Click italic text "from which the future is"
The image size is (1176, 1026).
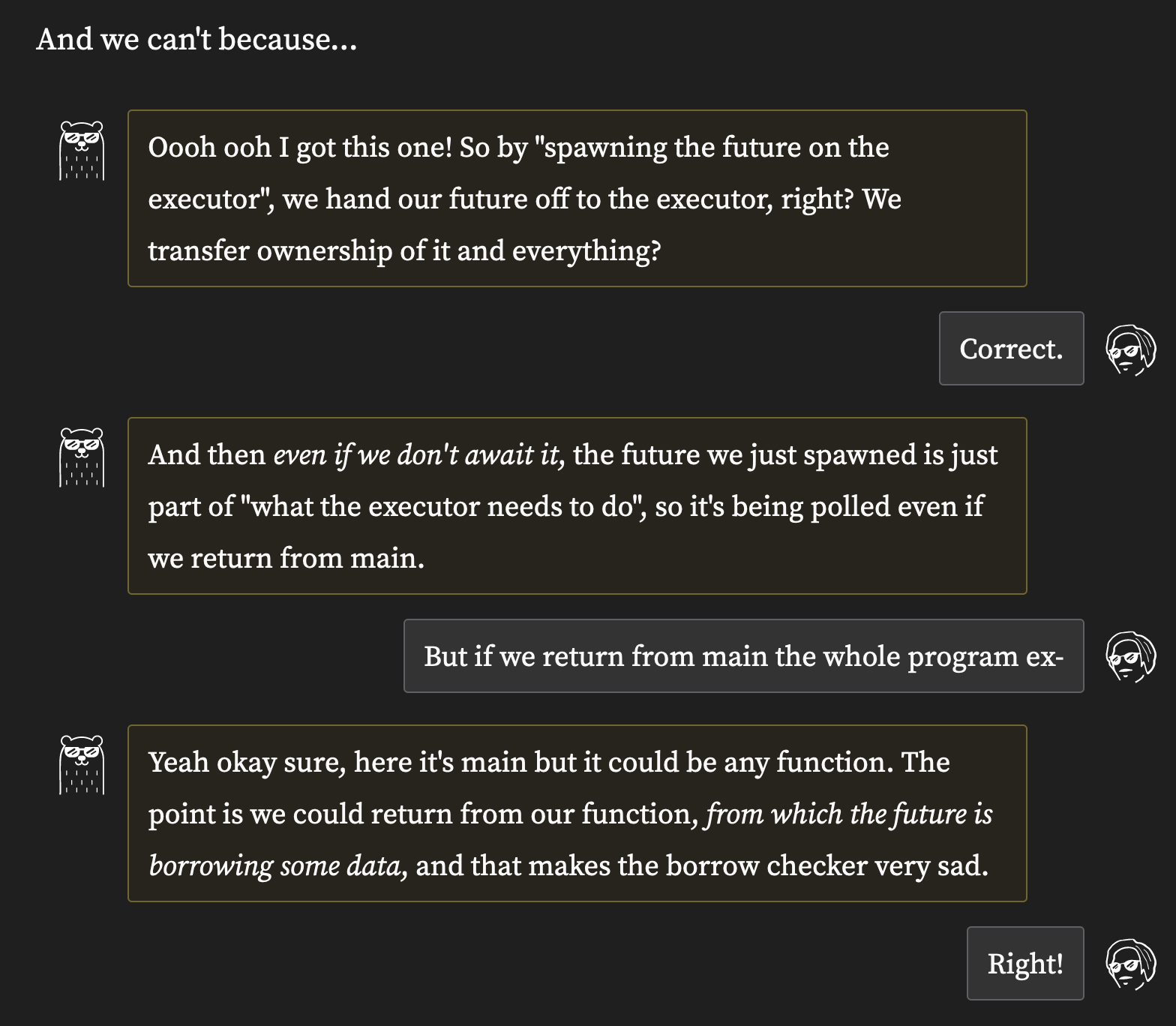(x=849, y=814)
